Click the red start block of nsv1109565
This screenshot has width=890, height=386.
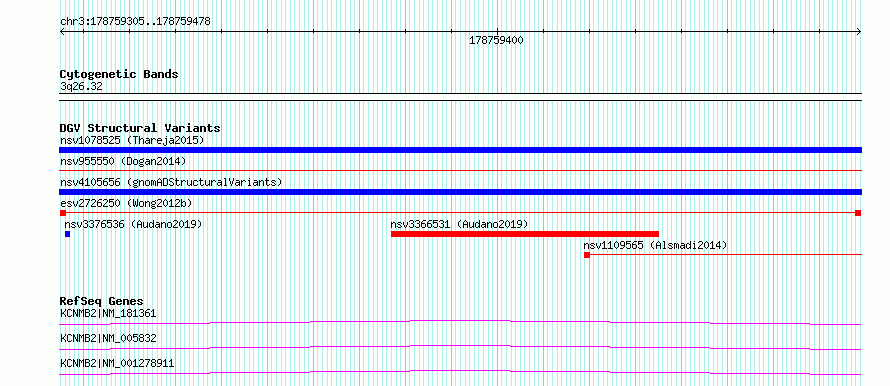point(587,255)
